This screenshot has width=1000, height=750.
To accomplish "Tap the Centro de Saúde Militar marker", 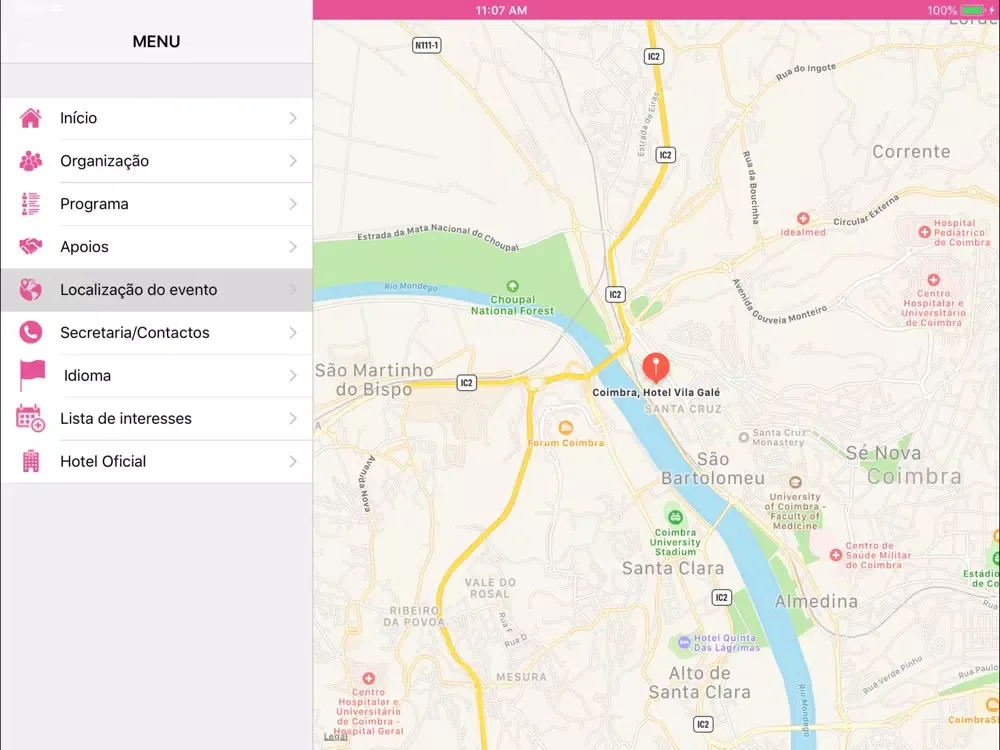I will point(835,555).
